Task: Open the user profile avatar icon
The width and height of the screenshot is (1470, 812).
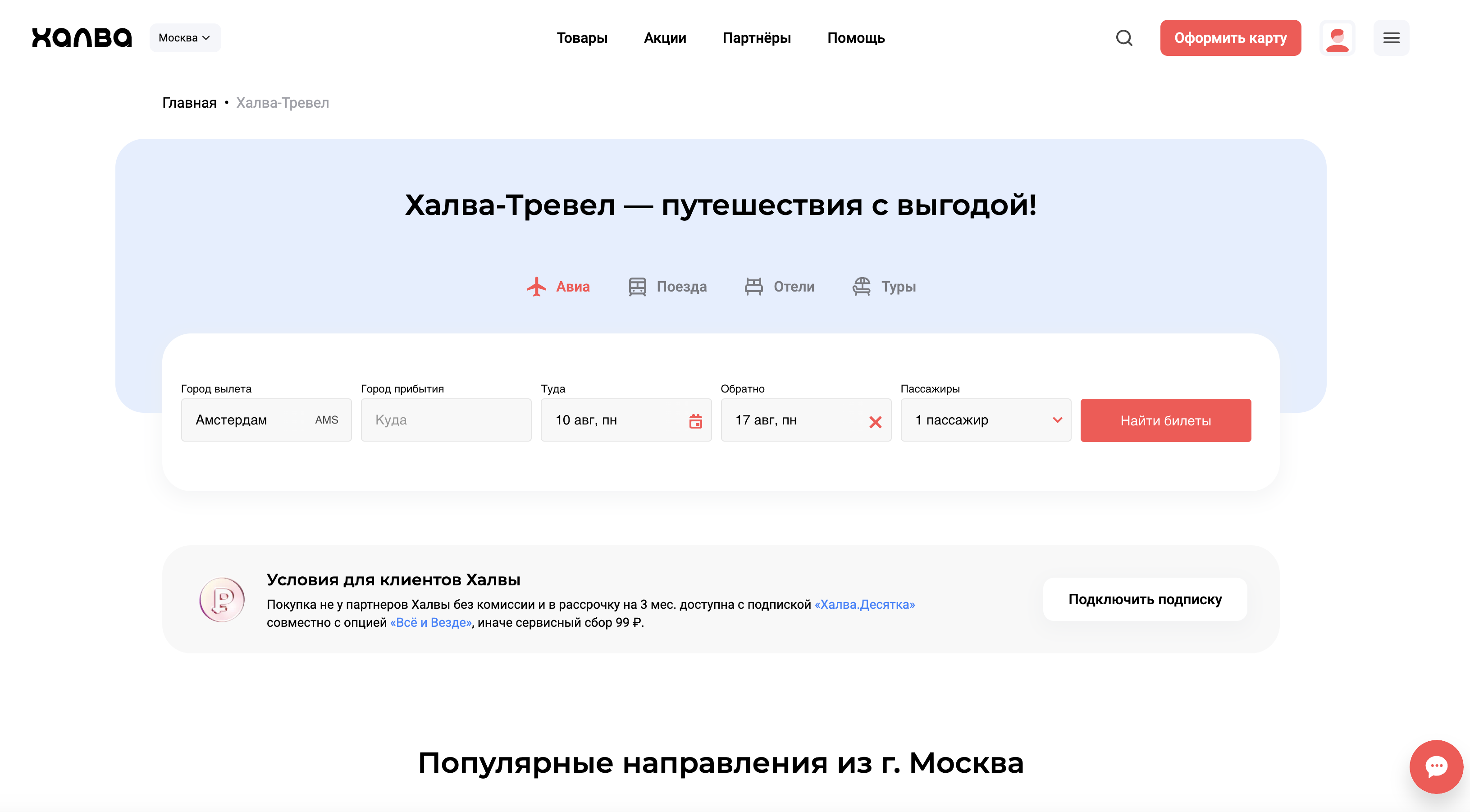Action: coord(1337,38)
